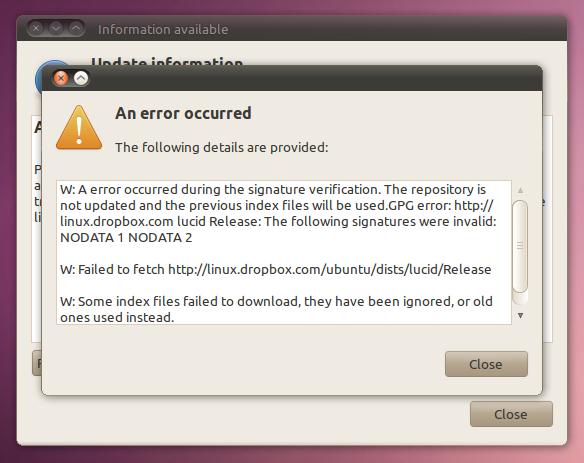Screen dimensions: 584x463
Task: Click the dimmed X on Information available window
Action: (x=36, y=28)
